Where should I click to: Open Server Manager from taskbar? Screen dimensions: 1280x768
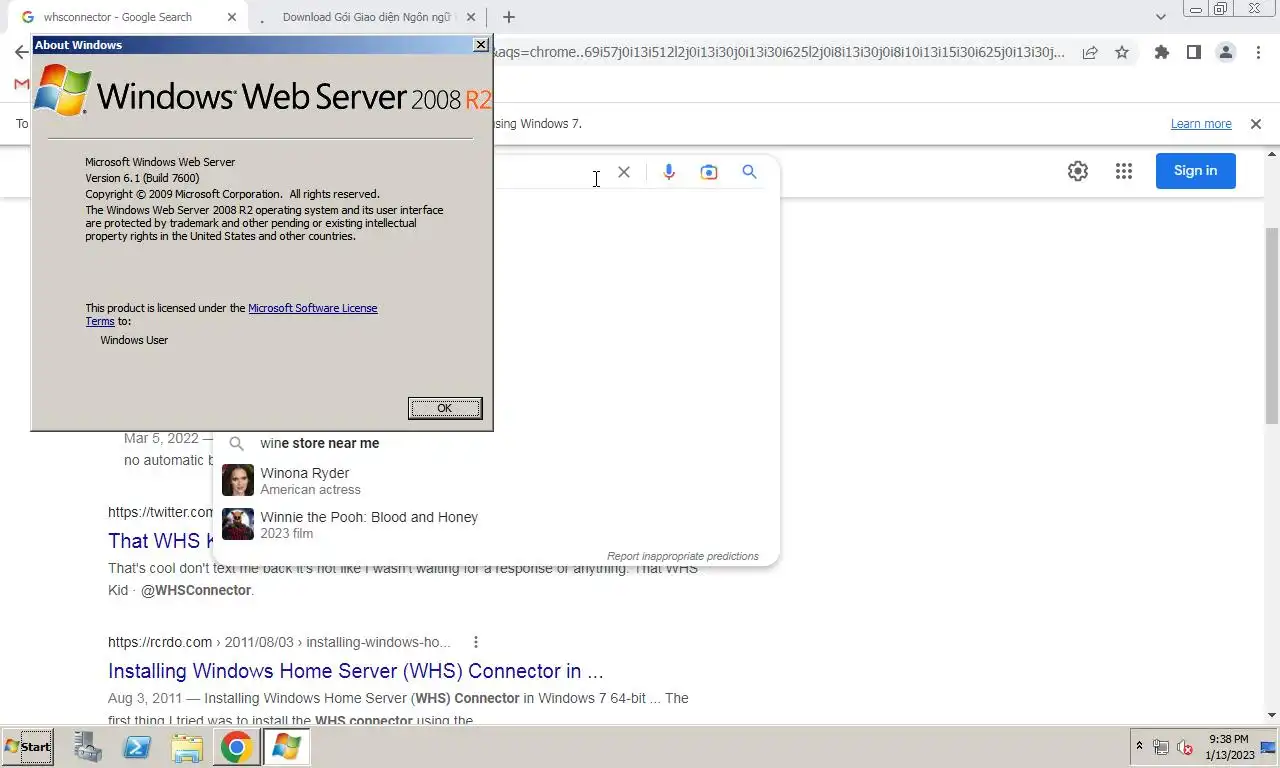coord(88,748)
